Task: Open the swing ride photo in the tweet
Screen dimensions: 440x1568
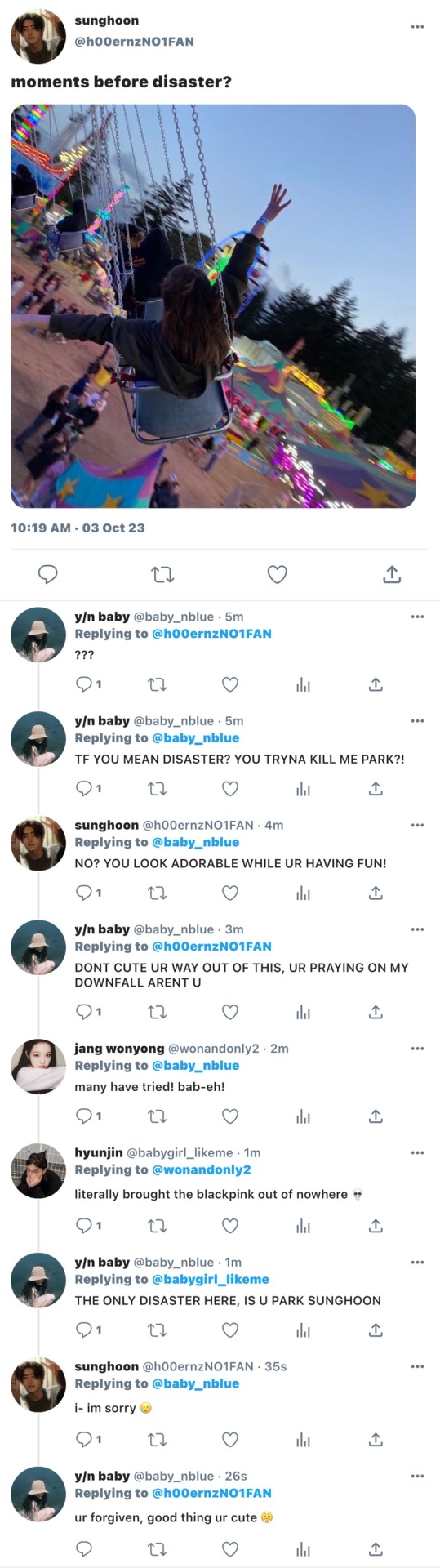Action: tap(213, 305)
